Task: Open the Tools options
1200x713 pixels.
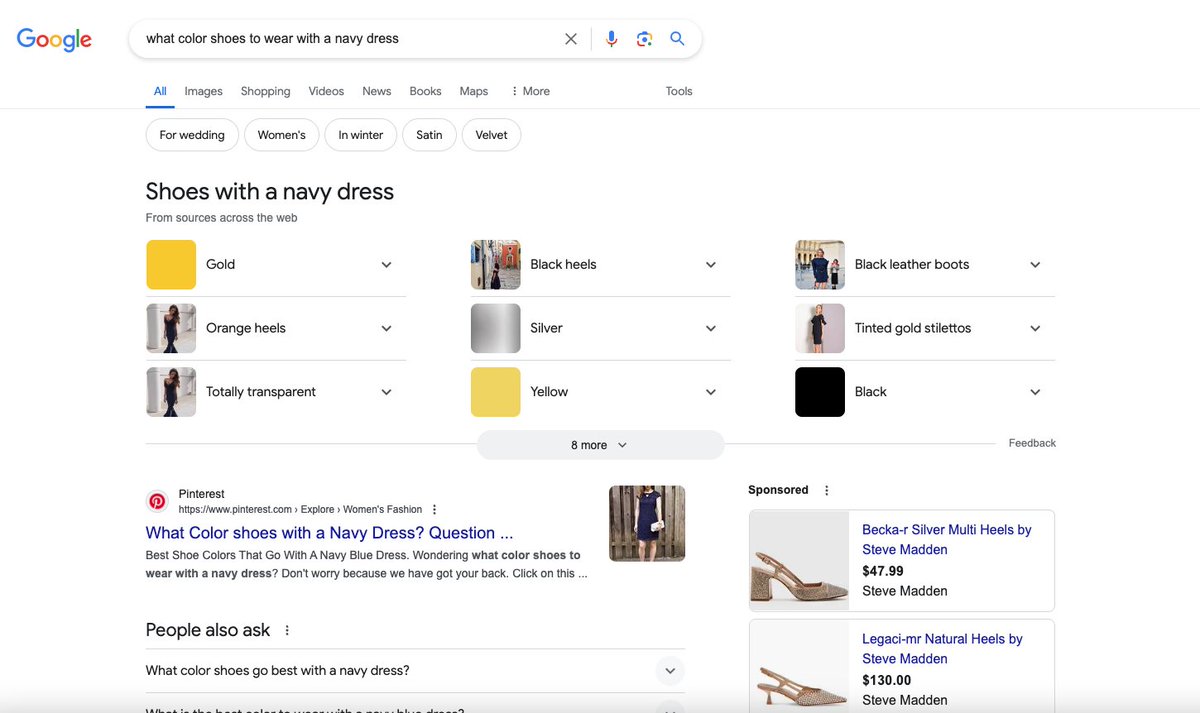Action: click(679, 91)
